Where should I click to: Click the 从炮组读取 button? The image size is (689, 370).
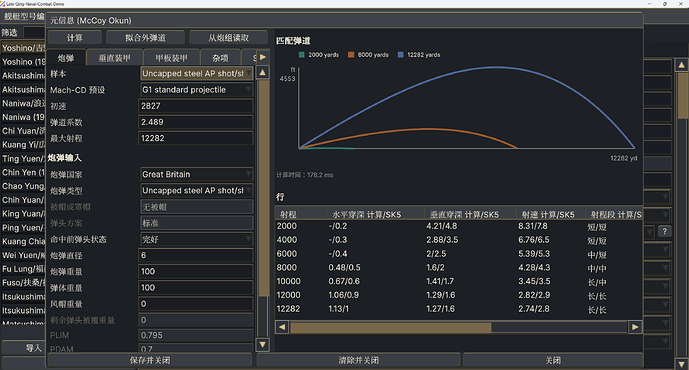[228, 38]
